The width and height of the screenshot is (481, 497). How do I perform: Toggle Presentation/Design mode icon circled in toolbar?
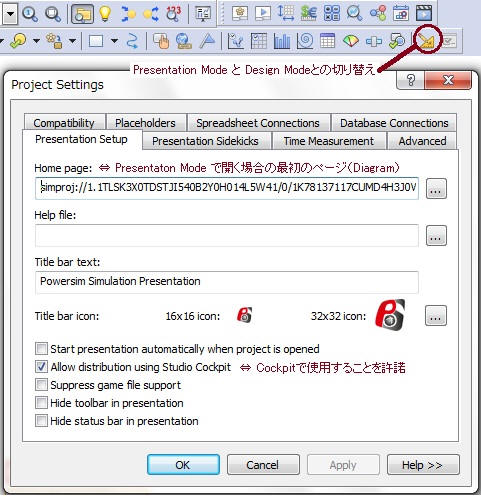(427, 41)
